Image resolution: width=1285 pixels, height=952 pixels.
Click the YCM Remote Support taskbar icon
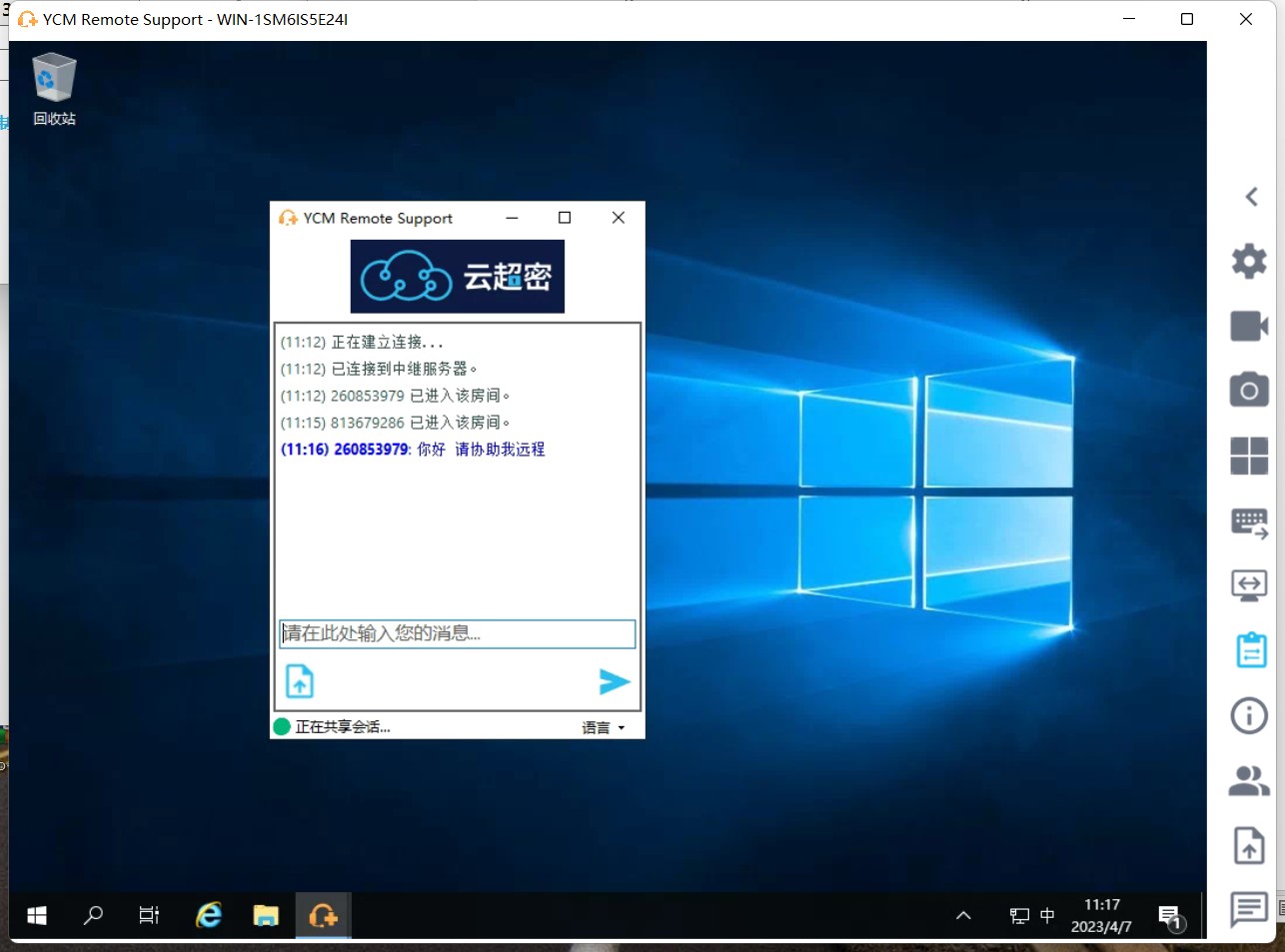(x=323, y=916)
